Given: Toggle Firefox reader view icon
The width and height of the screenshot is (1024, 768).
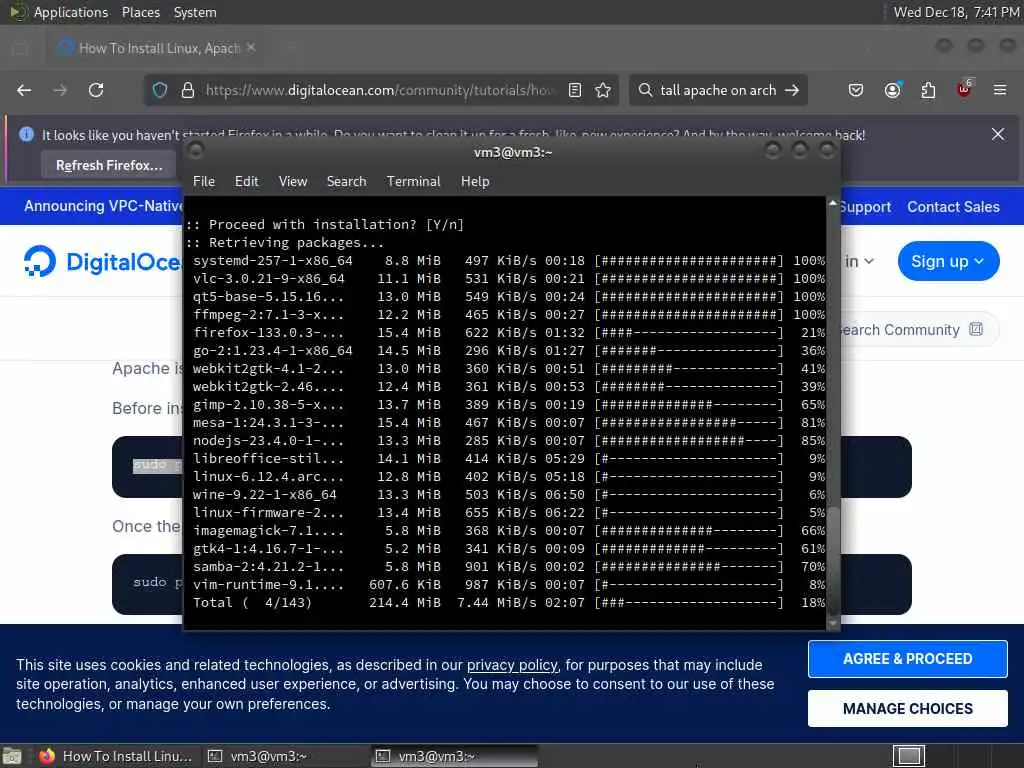Looking at the screenshot, I should (x=575, y=90).
